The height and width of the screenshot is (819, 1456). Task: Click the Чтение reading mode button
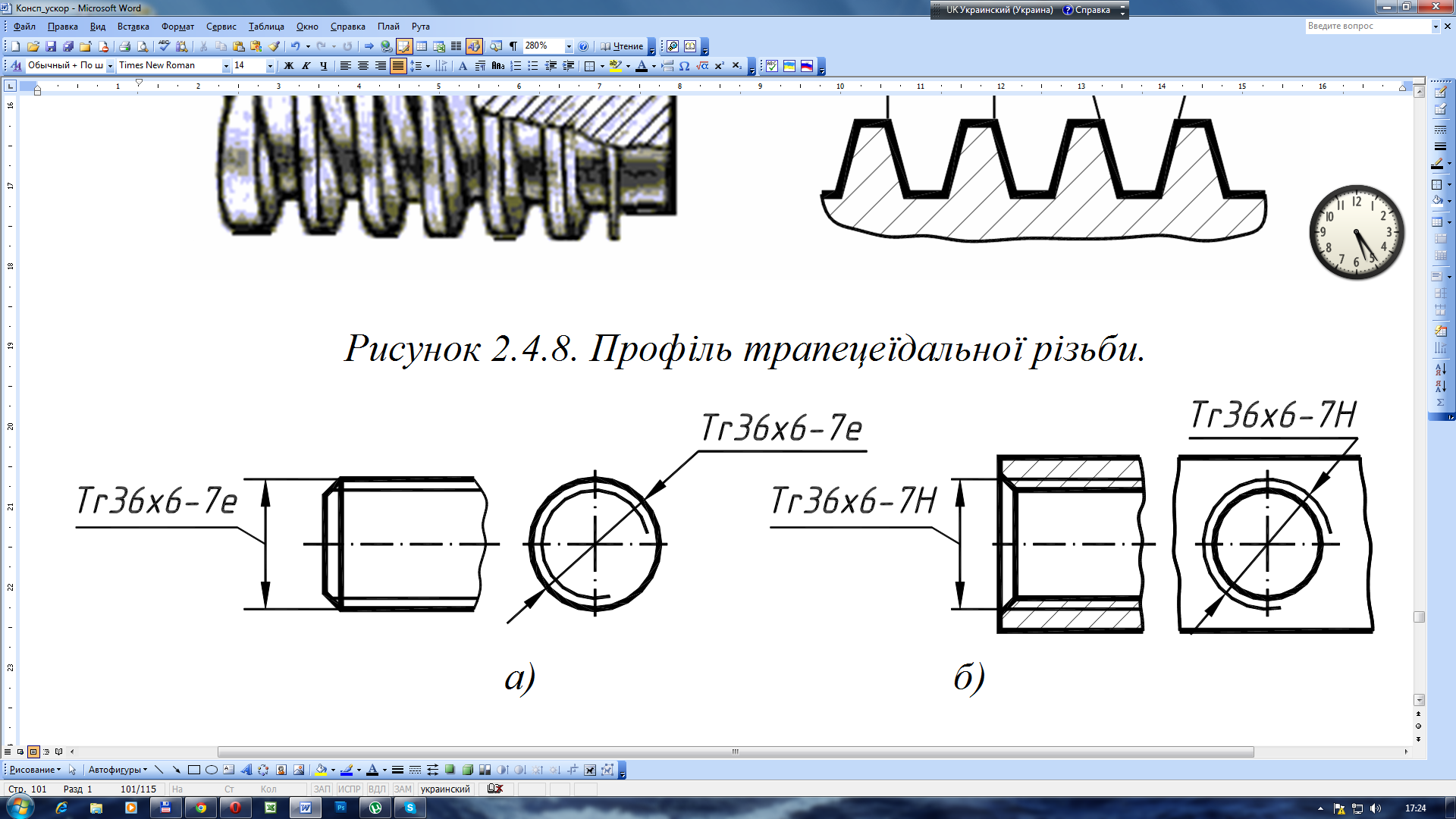pos(622,46)
